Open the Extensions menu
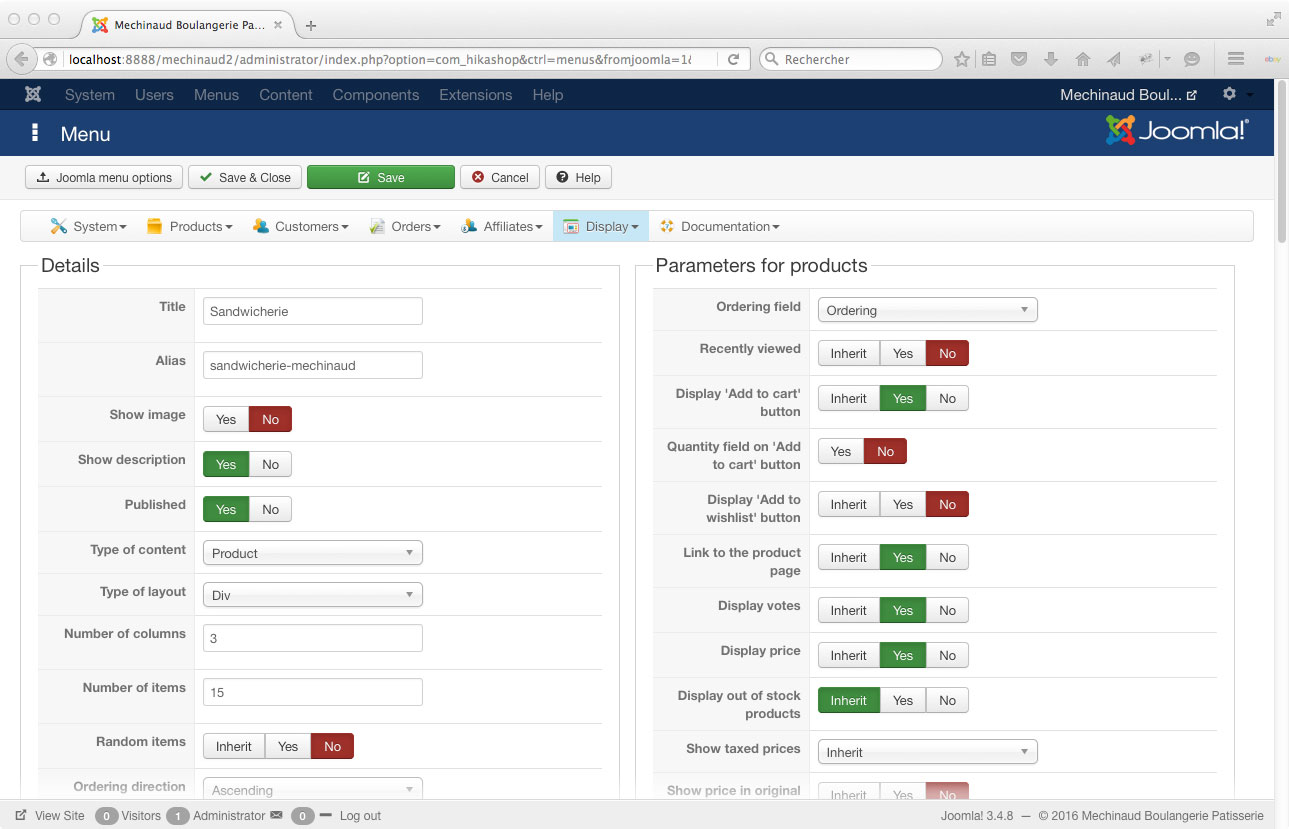Viewport: 1289px width, 829px height. [476, 95]
